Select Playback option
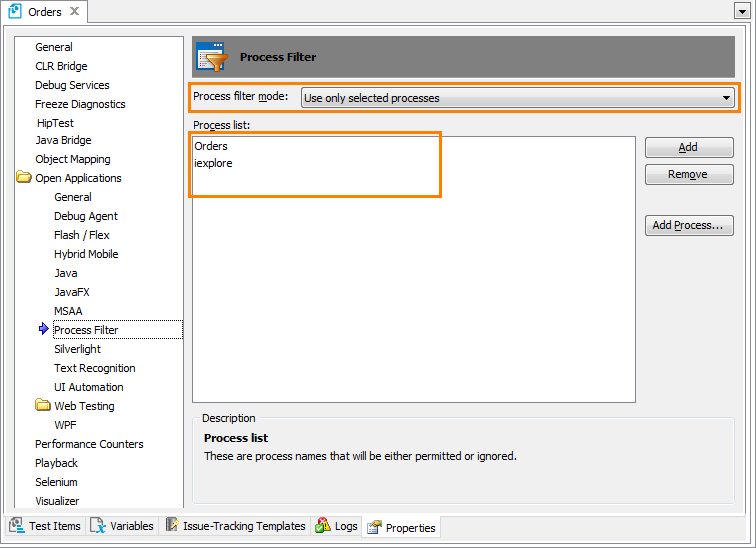The width and height of the screenshot is (756, 548). pos(56,464)
